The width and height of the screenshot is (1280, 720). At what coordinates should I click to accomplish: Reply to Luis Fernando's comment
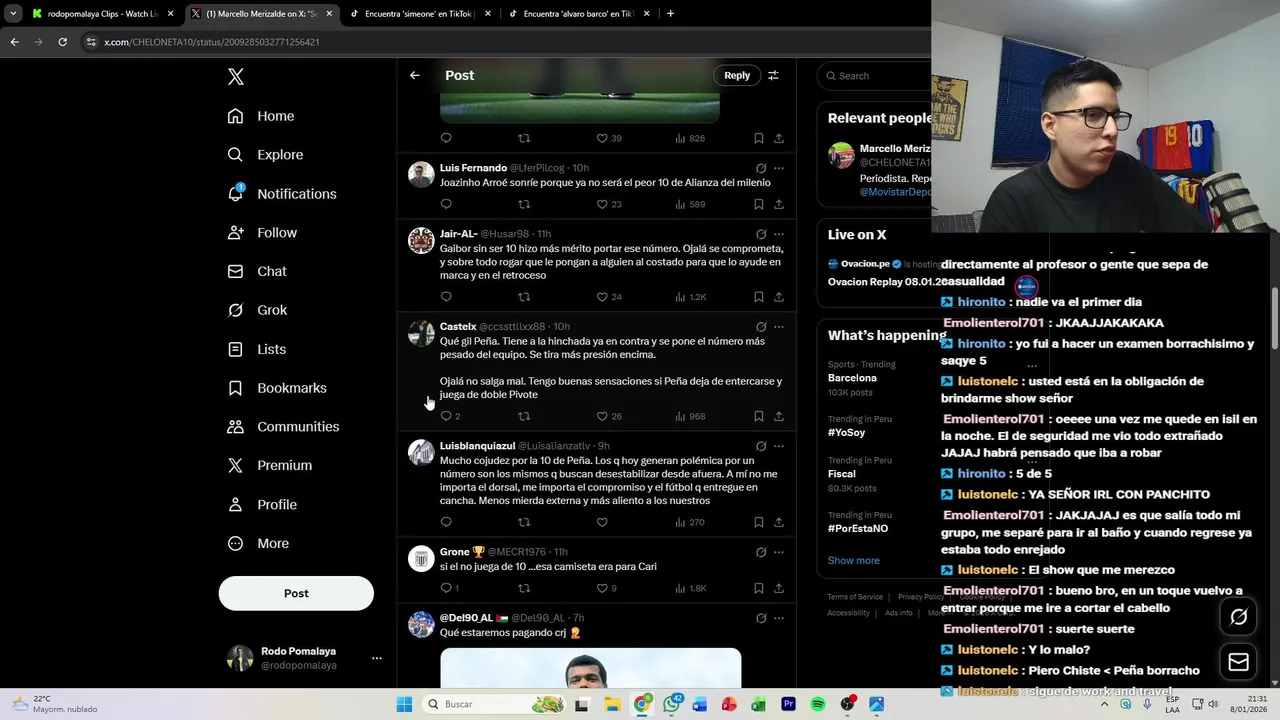pyautogui.click(x=446, y=204)
